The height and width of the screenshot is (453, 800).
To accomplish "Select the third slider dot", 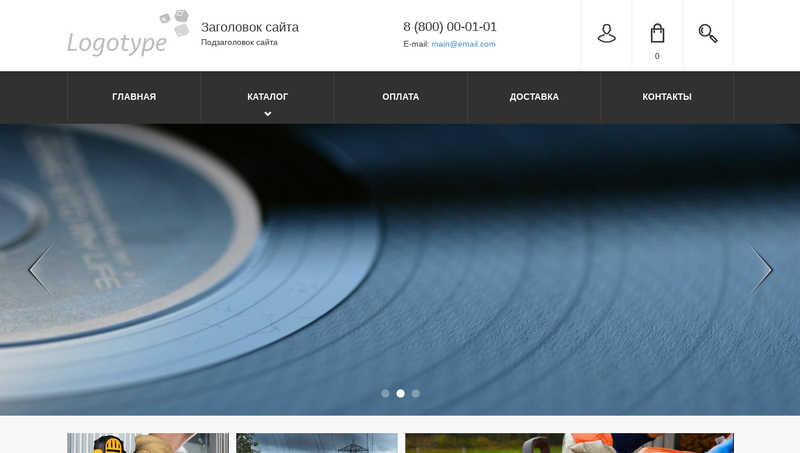I will 416,393.
